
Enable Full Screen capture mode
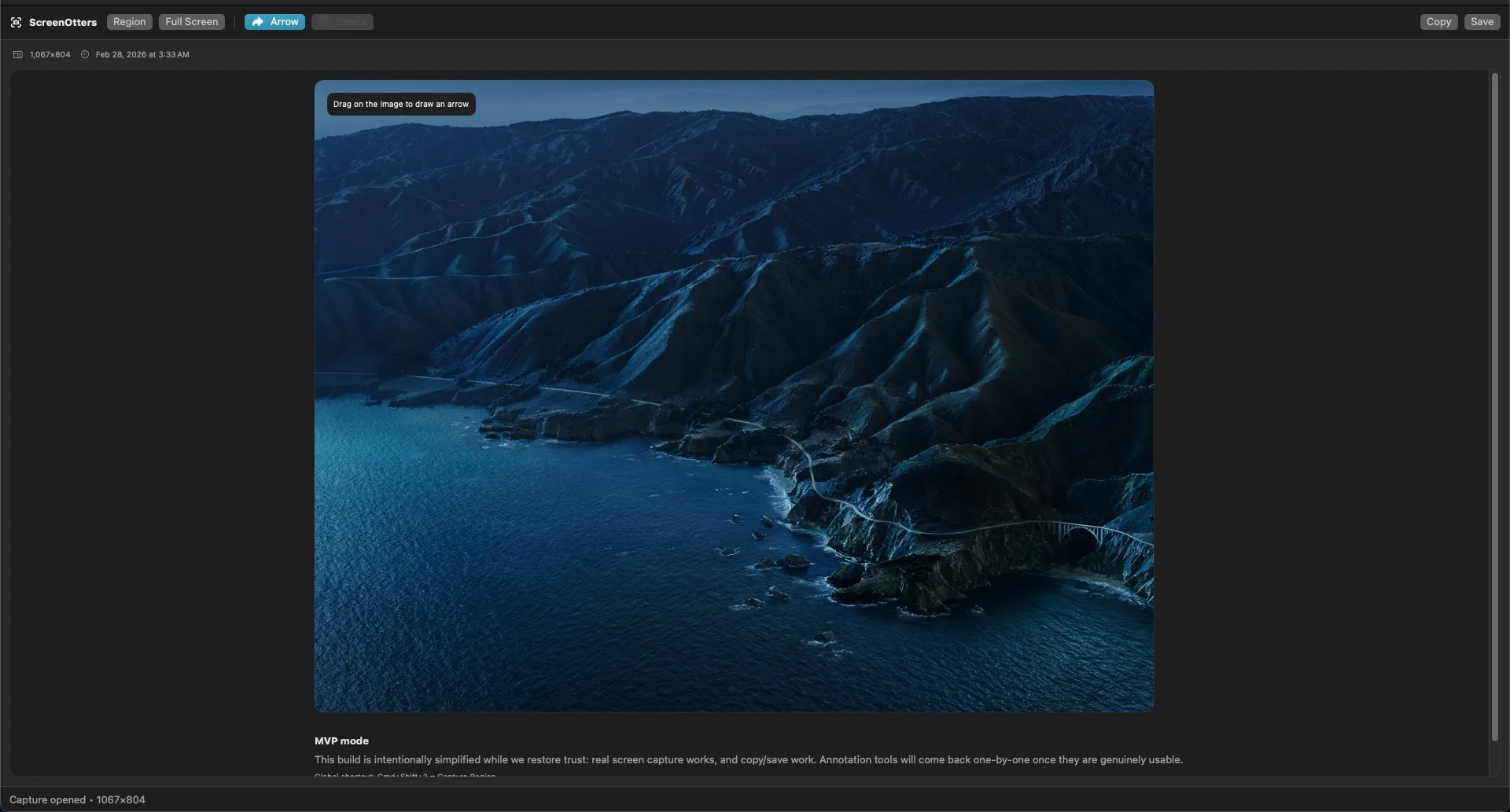pos(191,22)
